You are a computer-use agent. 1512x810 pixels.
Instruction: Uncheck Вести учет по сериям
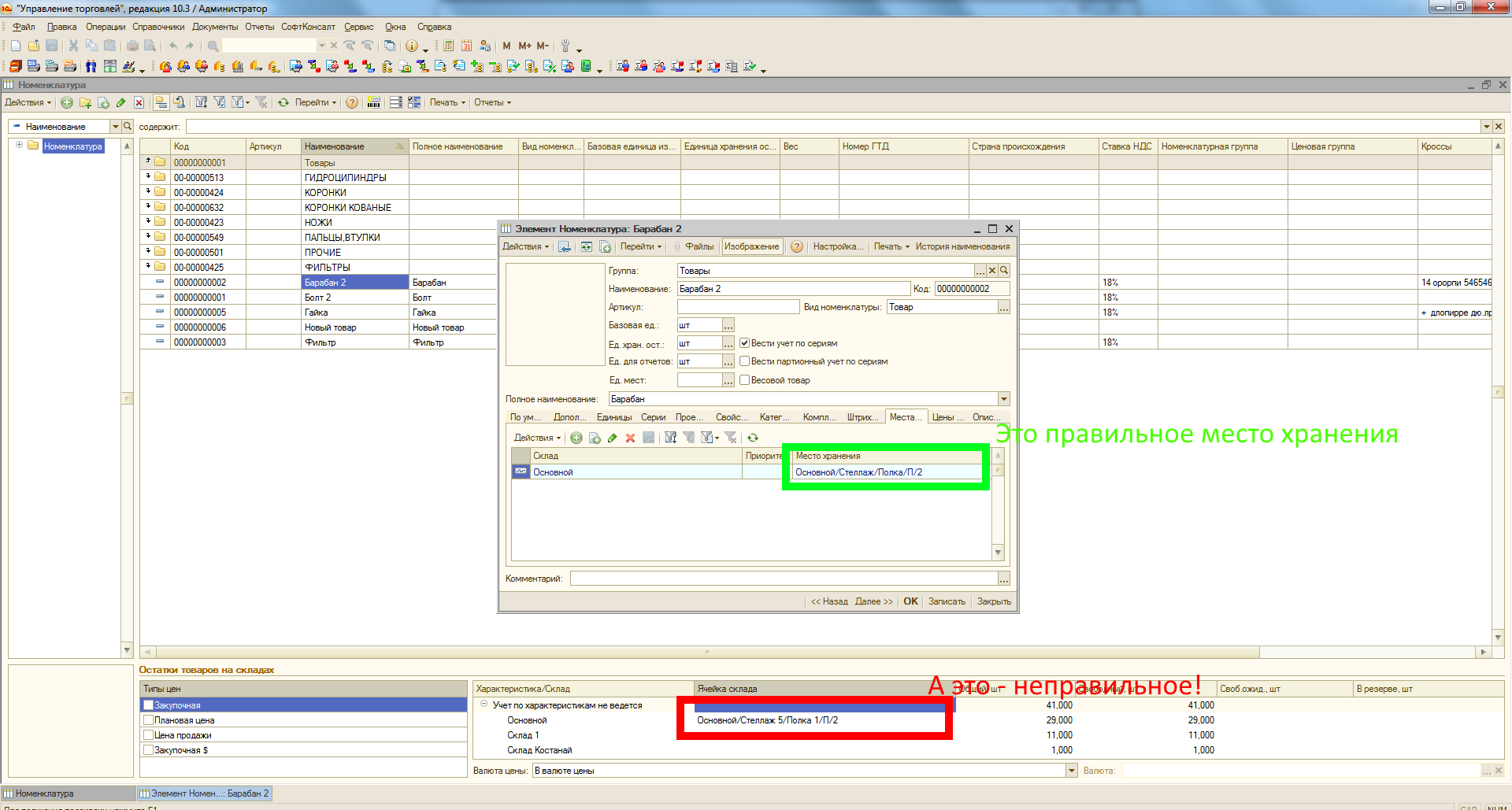coord(744,343)
